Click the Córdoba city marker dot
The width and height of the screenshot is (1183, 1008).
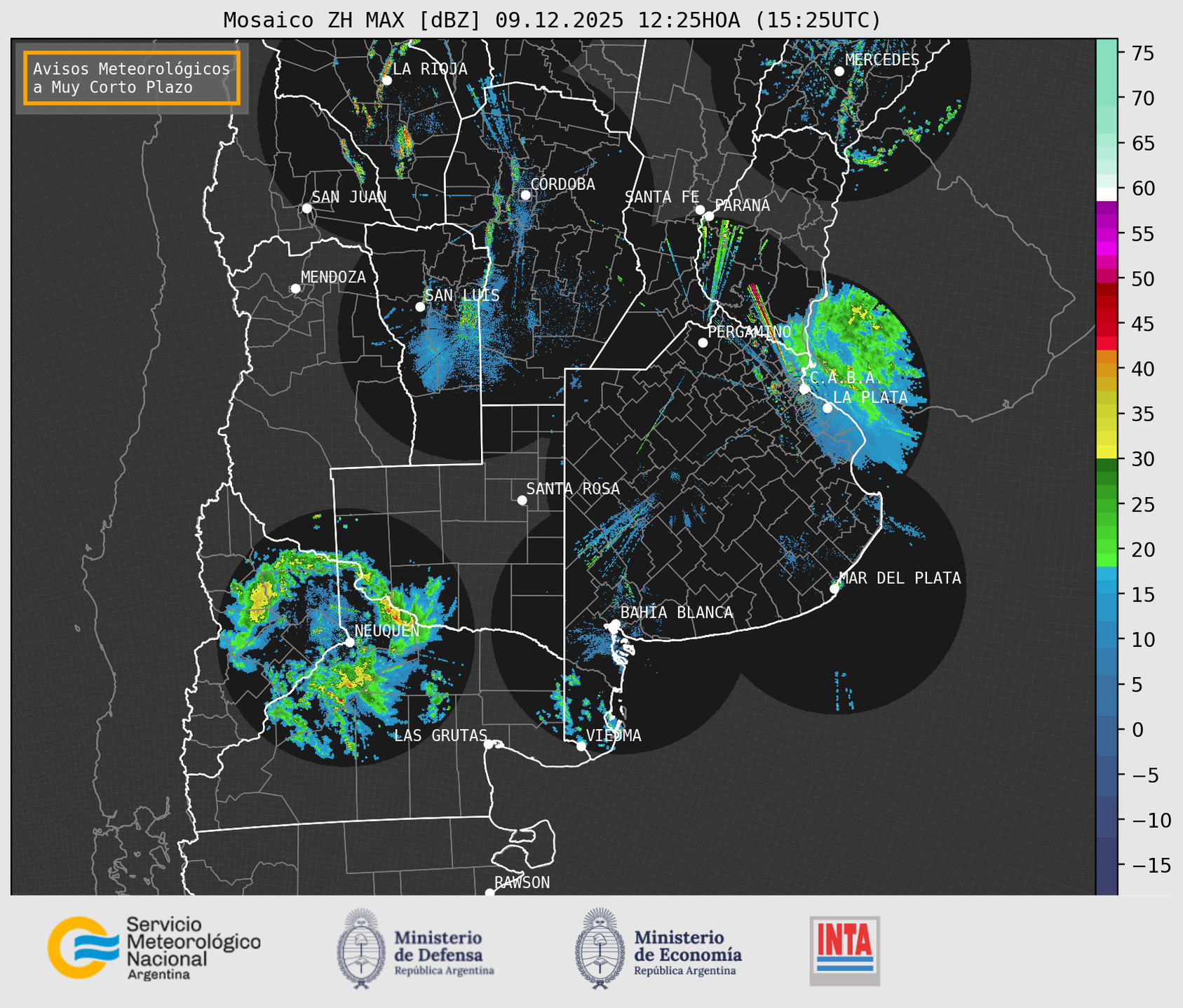pos(525,195)
